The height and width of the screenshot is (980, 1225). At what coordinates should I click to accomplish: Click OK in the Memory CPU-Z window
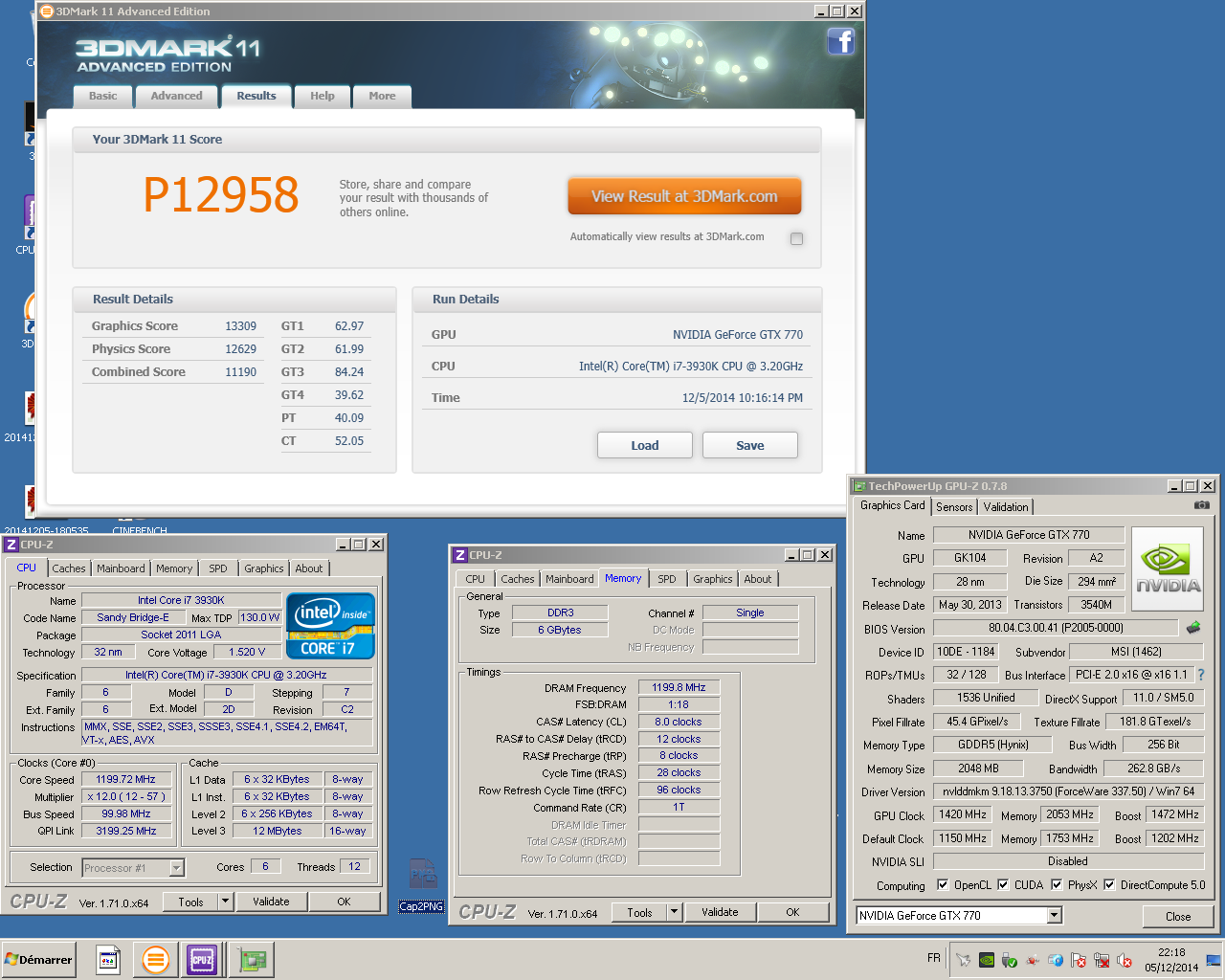coord(792,912)
